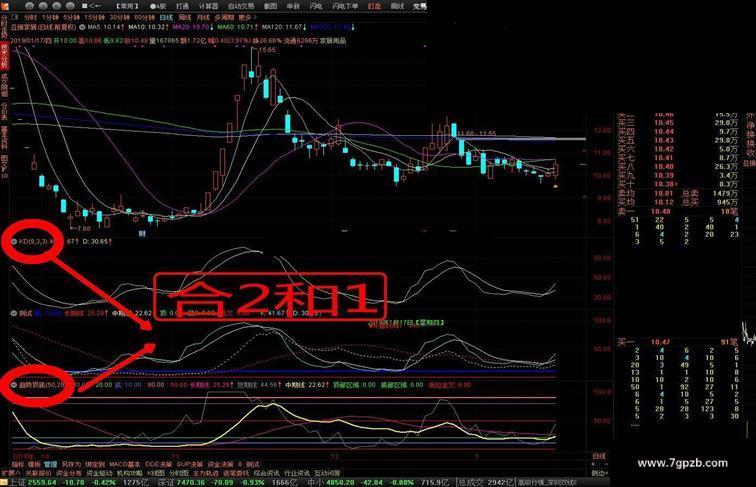Open the 主力轨迹 bottom tab
Screen dimensions: 756x487
tap(206, 473)
